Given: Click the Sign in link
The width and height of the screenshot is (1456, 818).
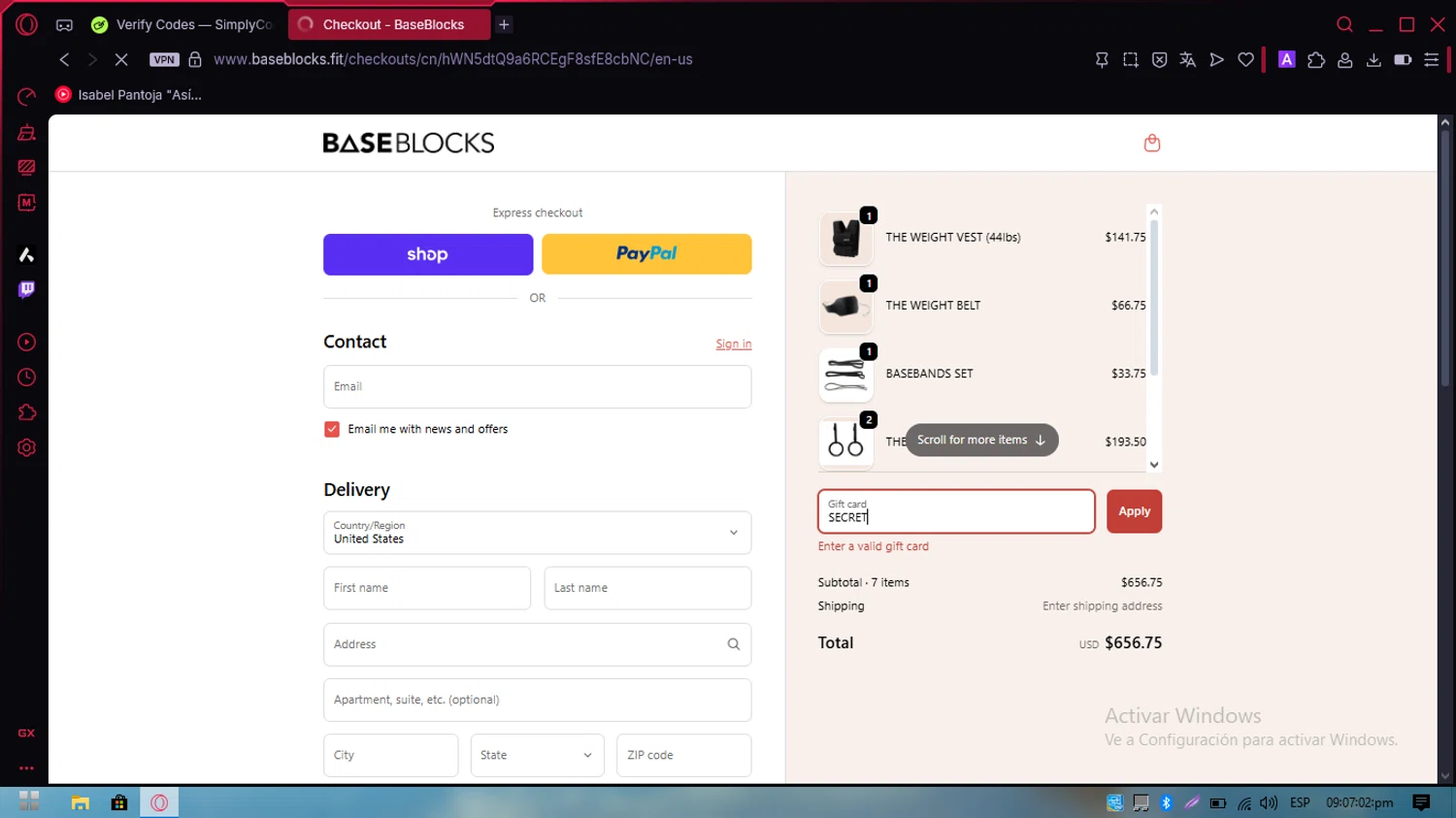Looking at the screenshot, I should point(734,344).
